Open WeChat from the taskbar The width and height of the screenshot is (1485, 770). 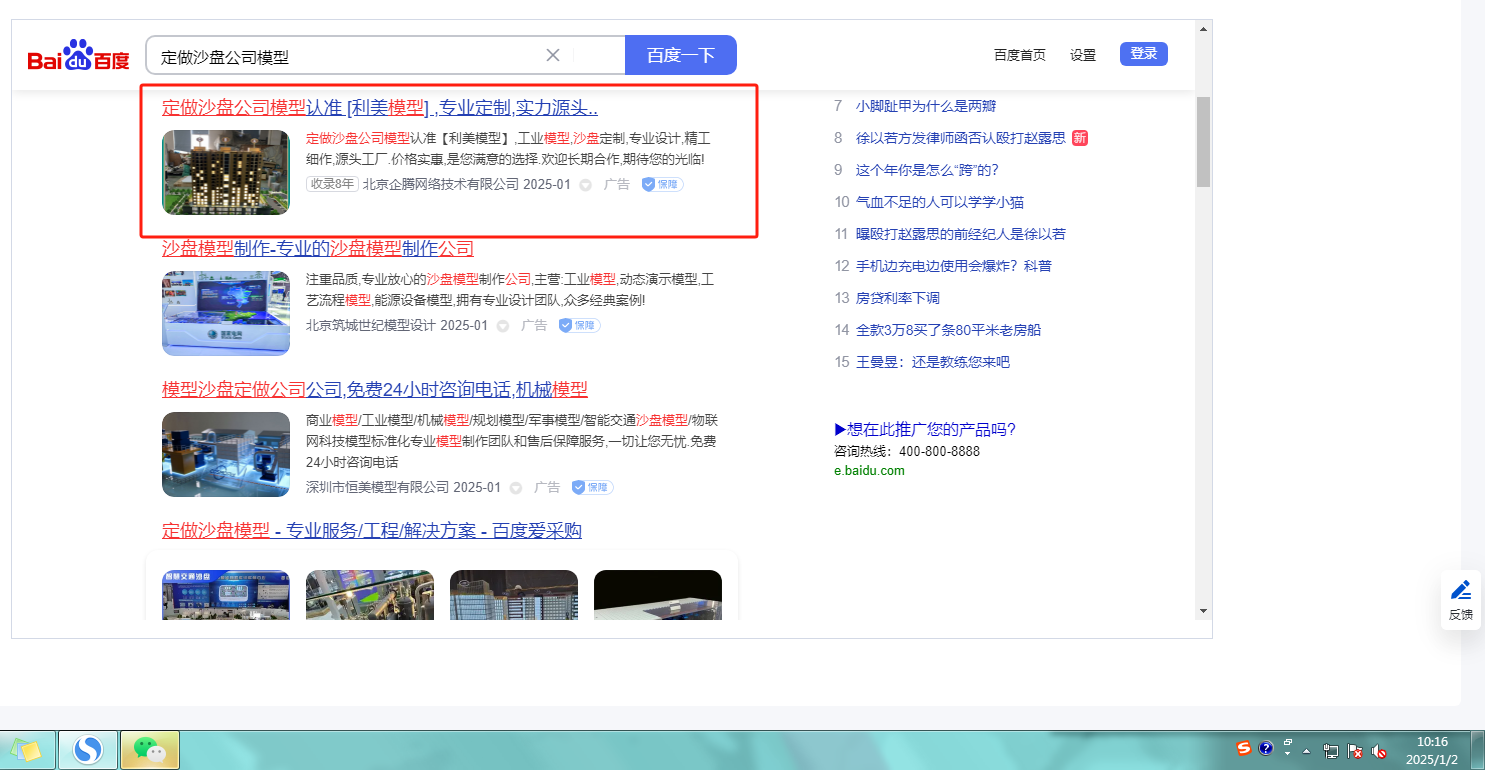coord(150,749)
